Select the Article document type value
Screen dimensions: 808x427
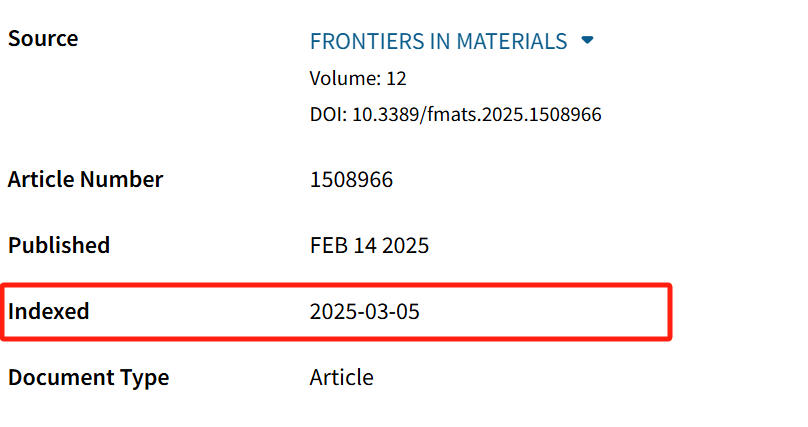point(342,378)
